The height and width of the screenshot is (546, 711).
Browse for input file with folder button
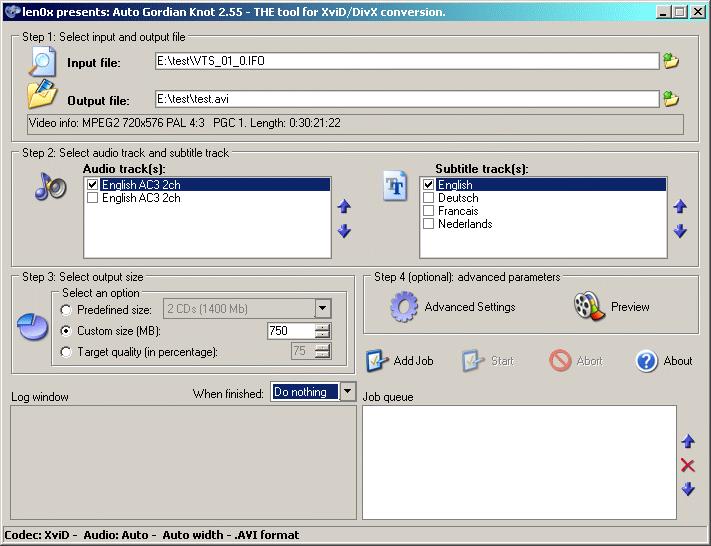click(x=671, y=61)
